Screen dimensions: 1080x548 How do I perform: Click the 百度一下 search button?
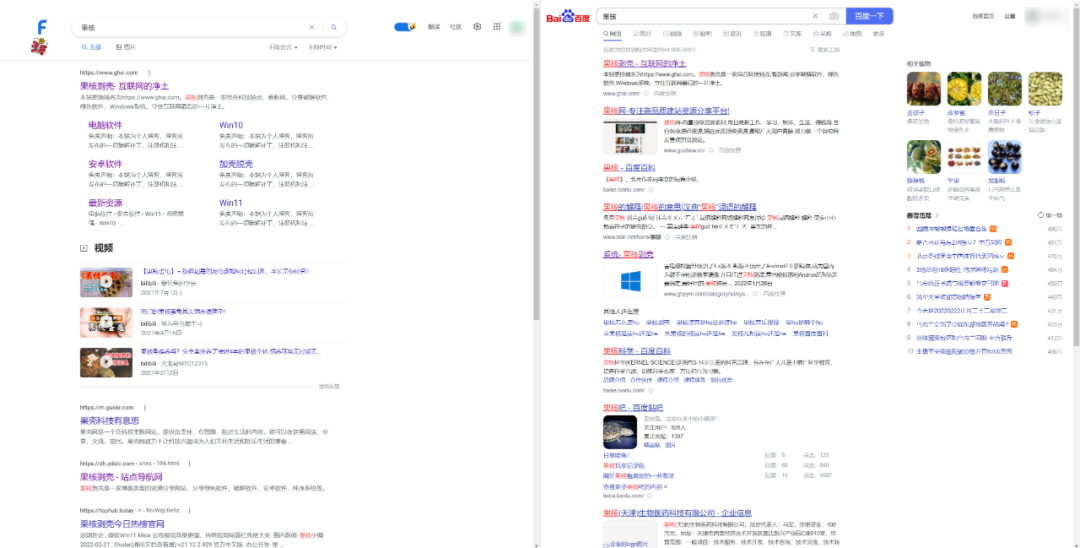869,16
